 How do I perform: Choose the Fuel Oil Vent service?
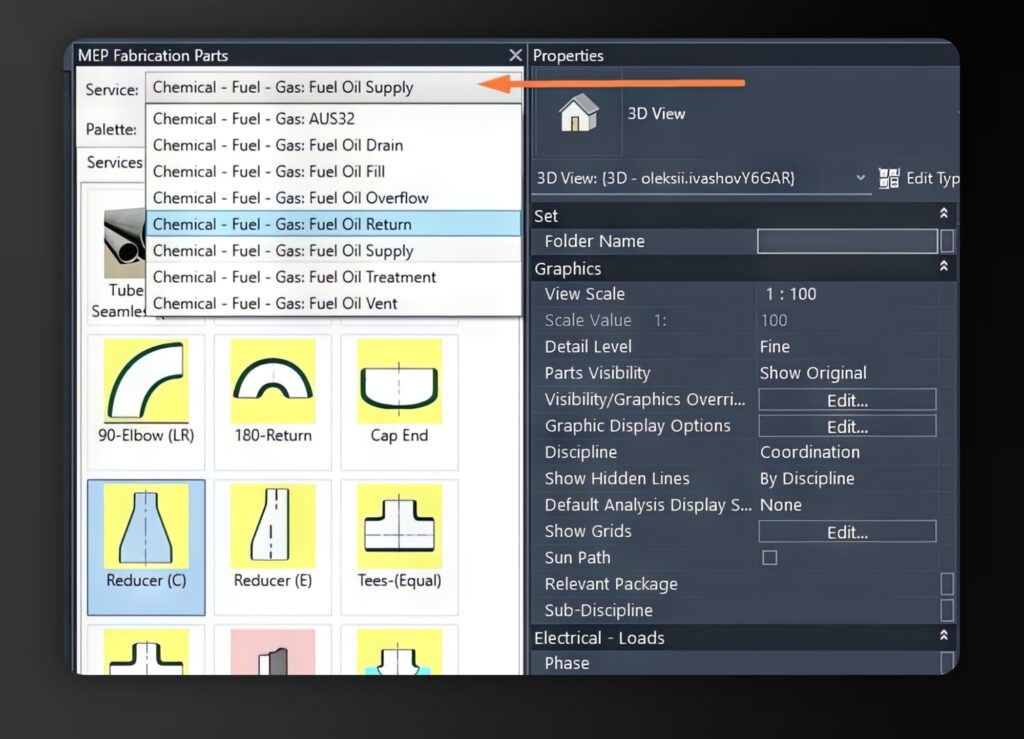click(x=333, y=304)
